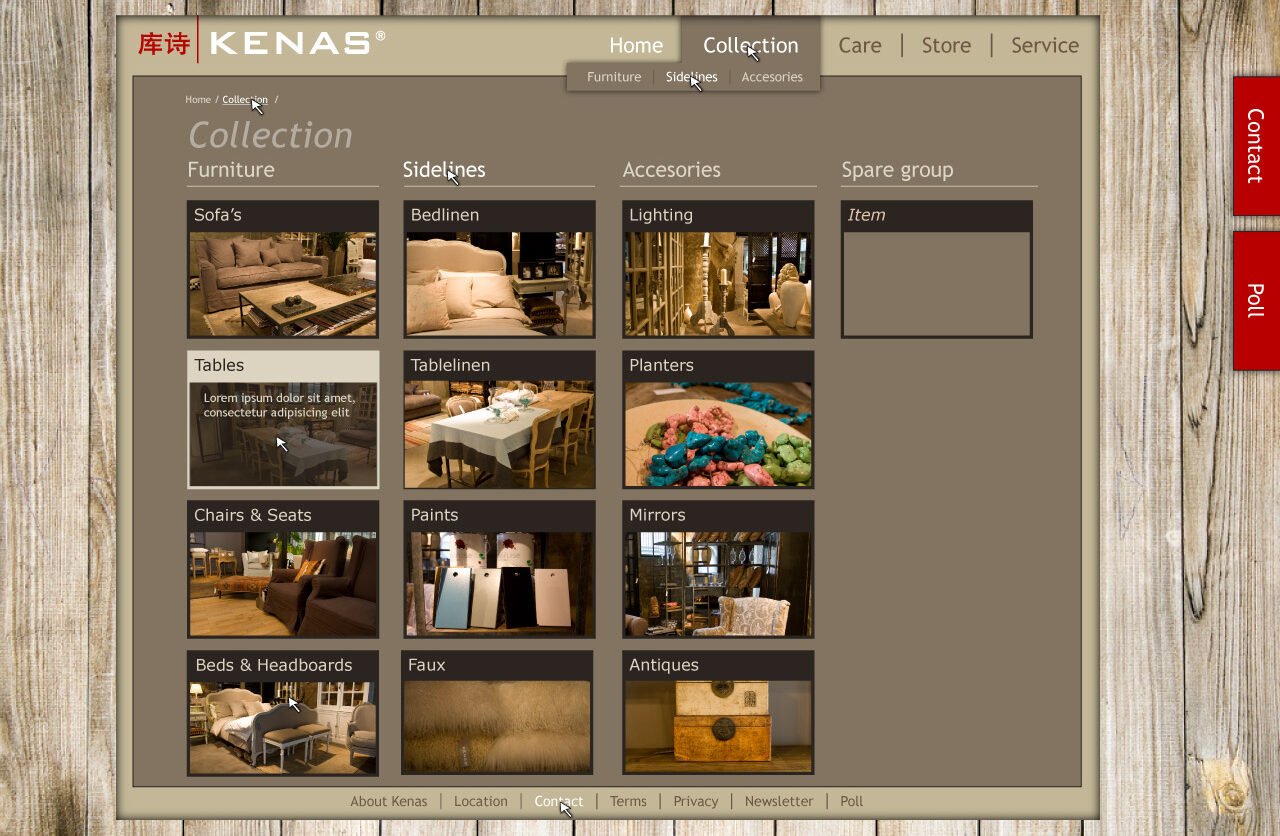Open the Home menu item

click(x=636, y=46)
